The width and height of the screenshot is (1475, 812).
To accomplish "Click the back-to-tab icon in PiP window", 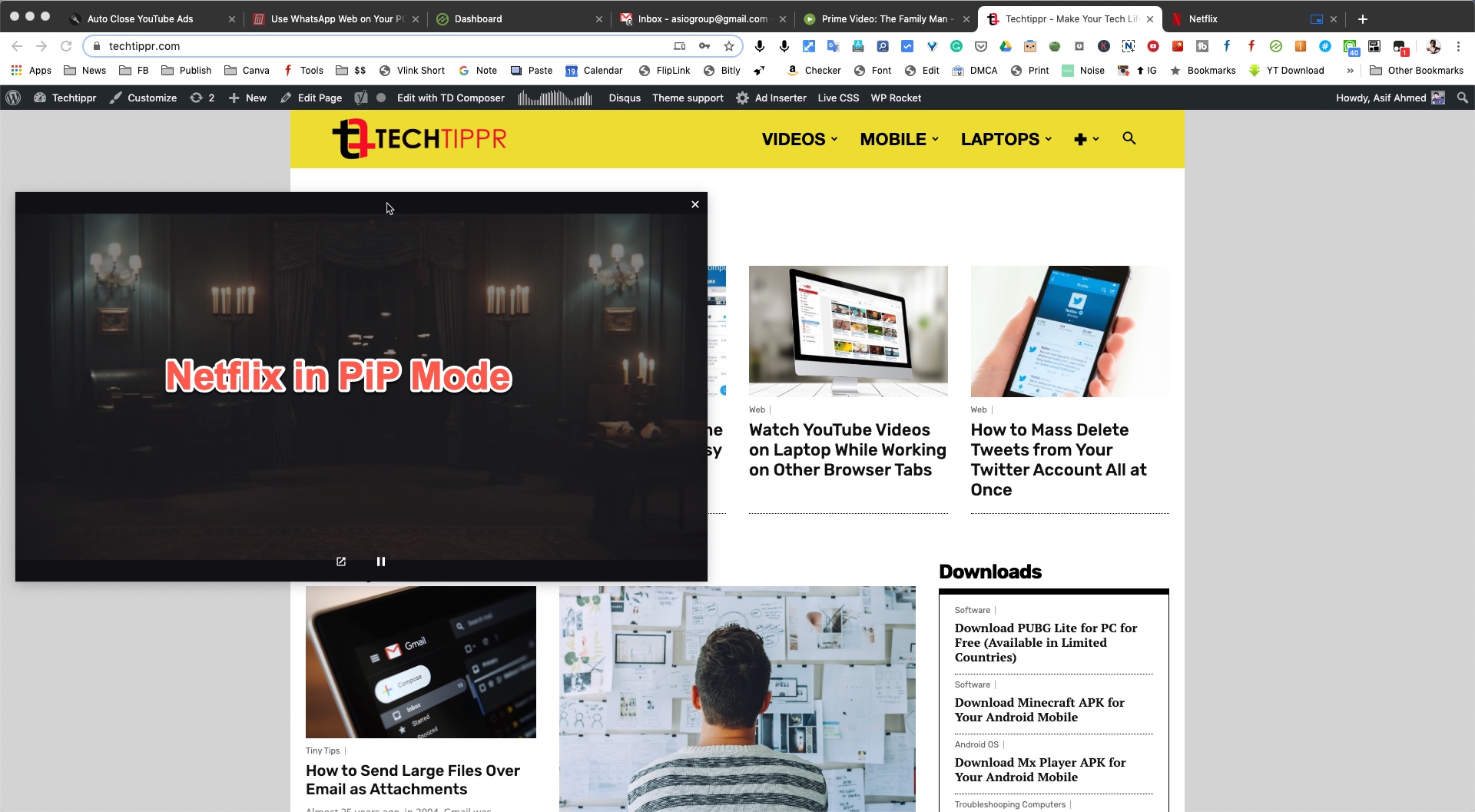I will [x=341, y=562].
